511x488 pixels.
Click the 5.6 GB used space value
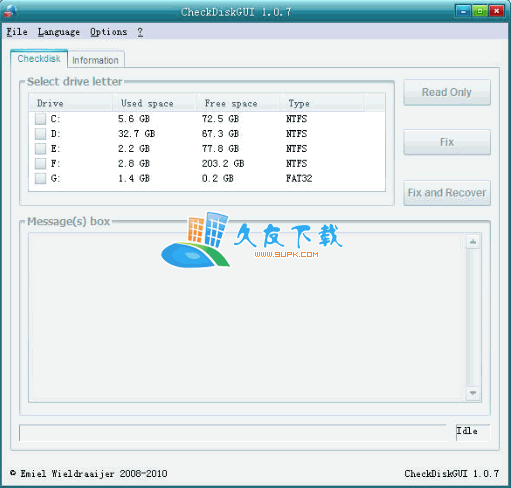tap(134, 119)
